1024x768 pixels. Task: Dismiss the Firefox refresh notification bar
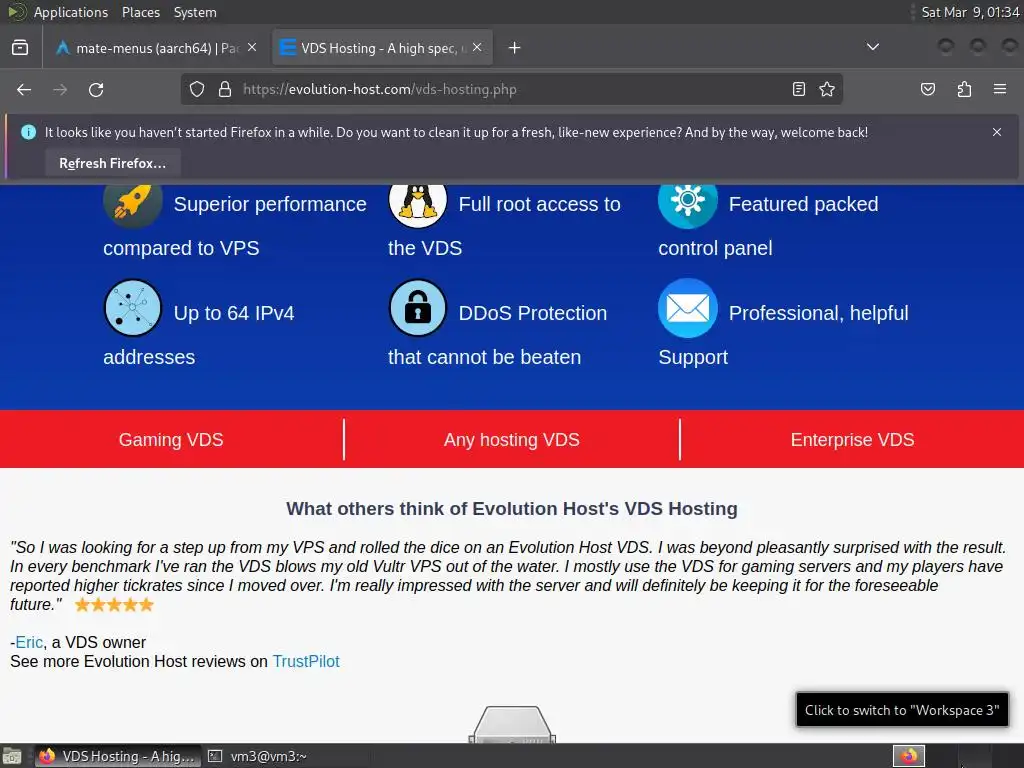997,132
